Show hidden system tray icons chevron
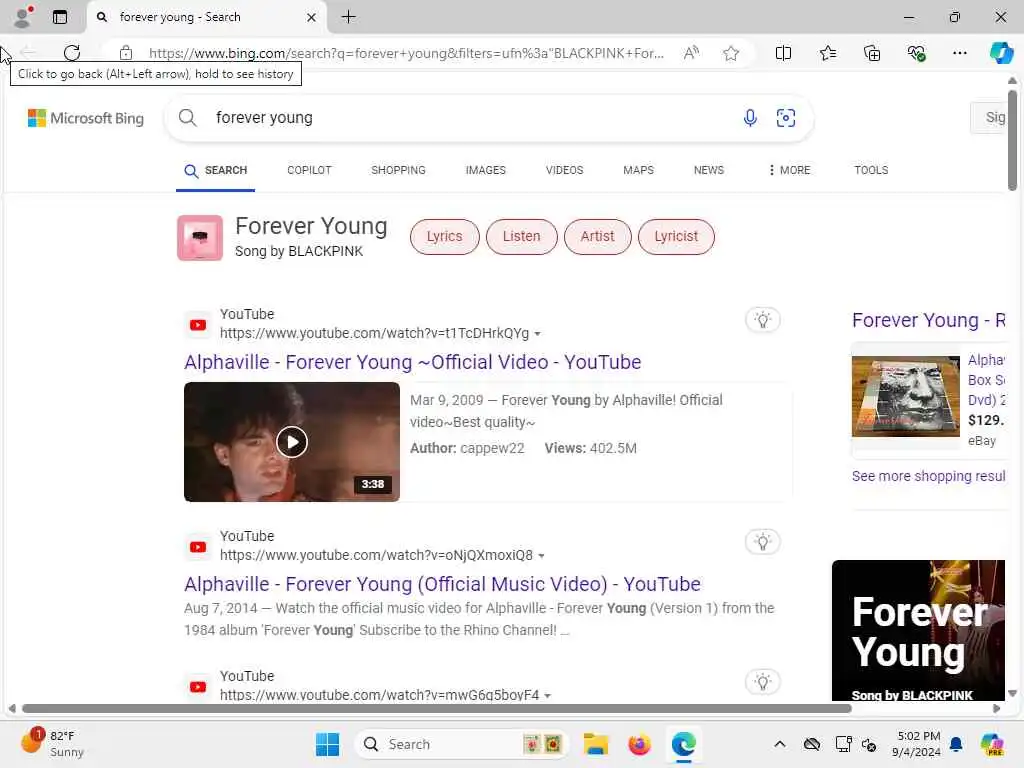The image size is (1024, 768). [780, 744]
